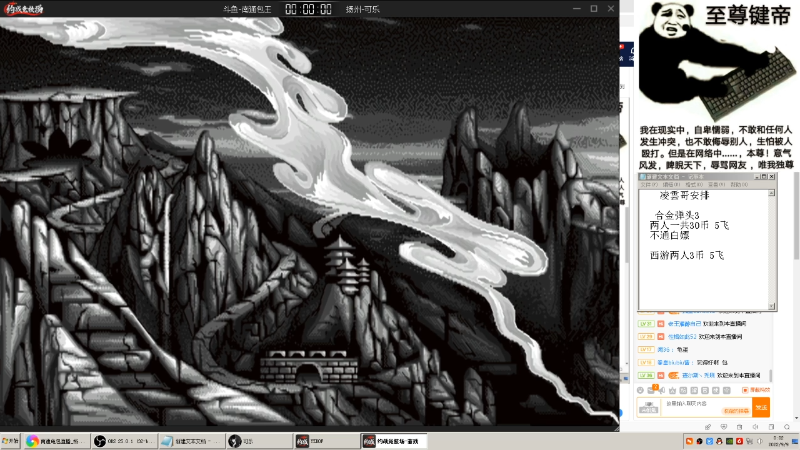Toggle the orange effects option beside chat toolbar
The width and height of the screenshot is (800, 450).
pyautogui.click(x=756, y=390)
